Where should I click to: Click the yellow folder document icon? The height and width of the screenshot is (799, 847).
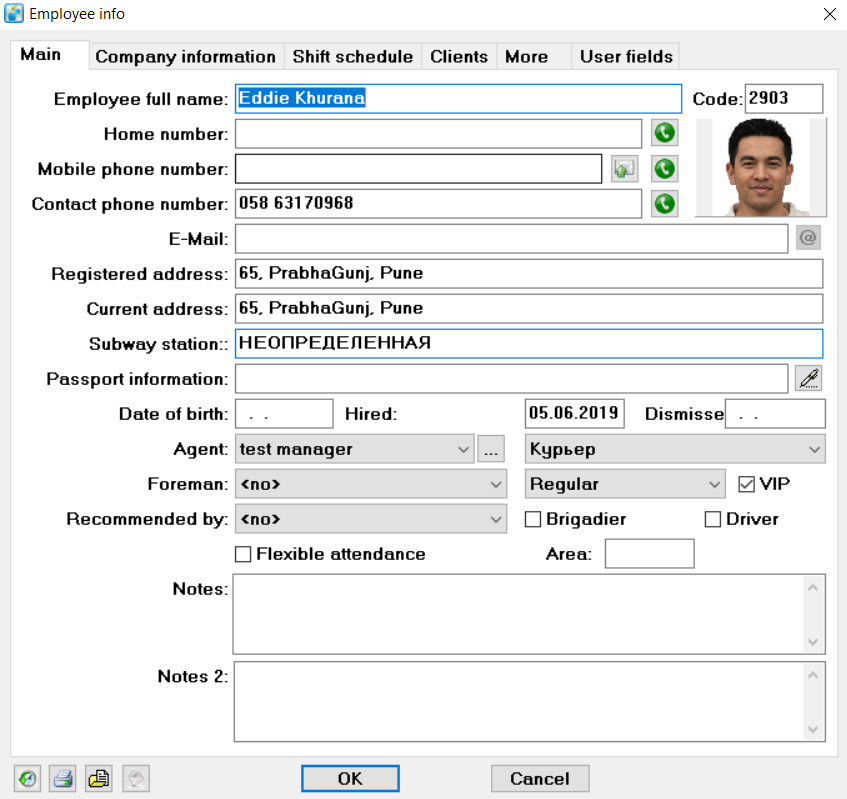click(97, 778)
